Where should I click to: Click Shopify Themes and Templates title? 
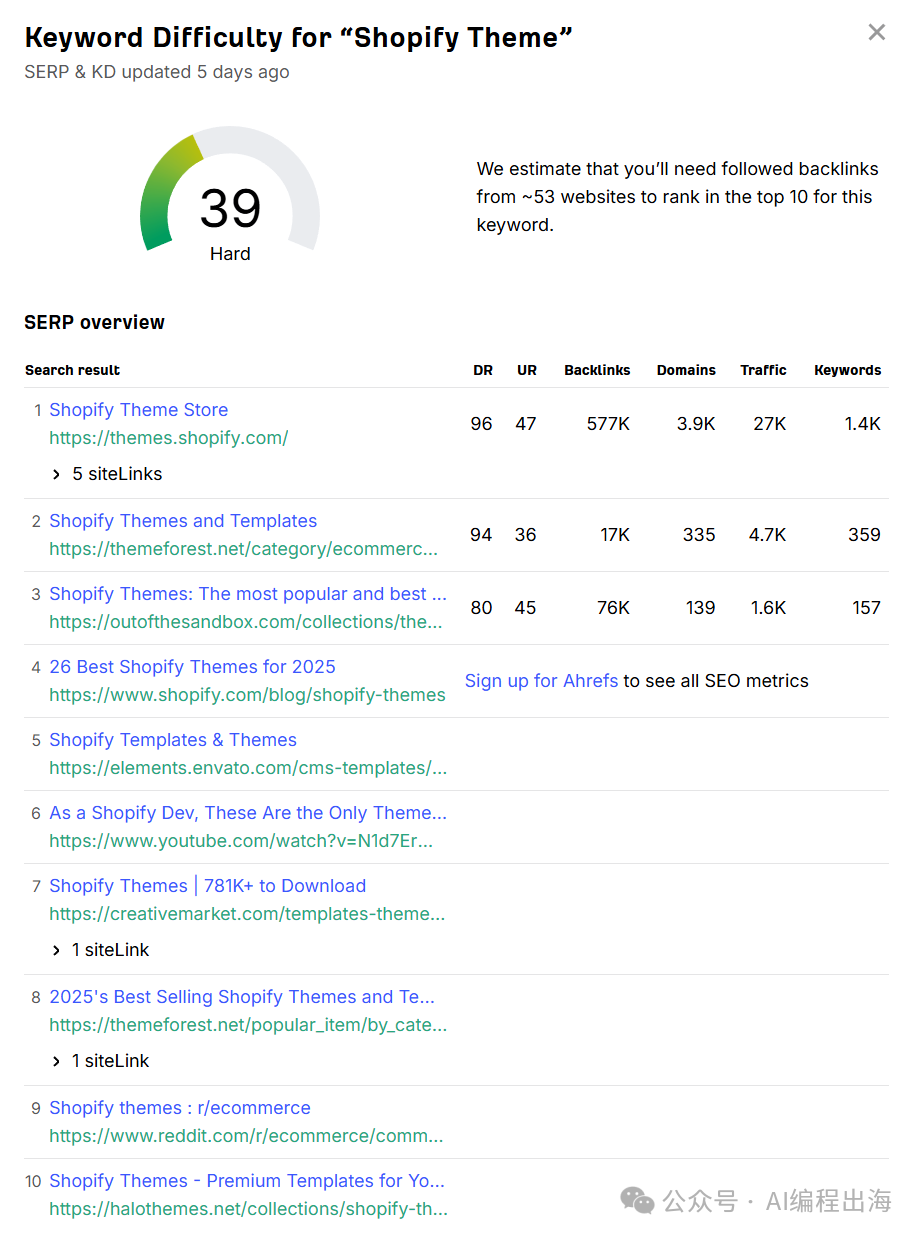point(183,521)
